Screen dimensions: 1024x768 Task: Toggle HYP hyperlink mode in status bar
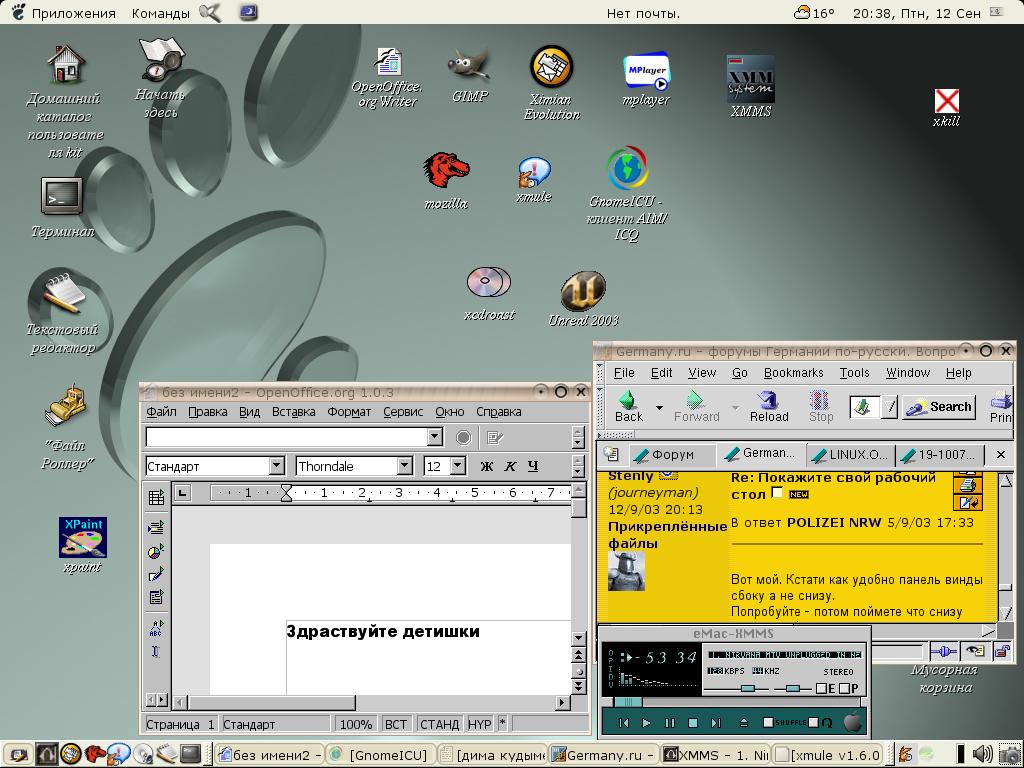[x=479, y=724]
